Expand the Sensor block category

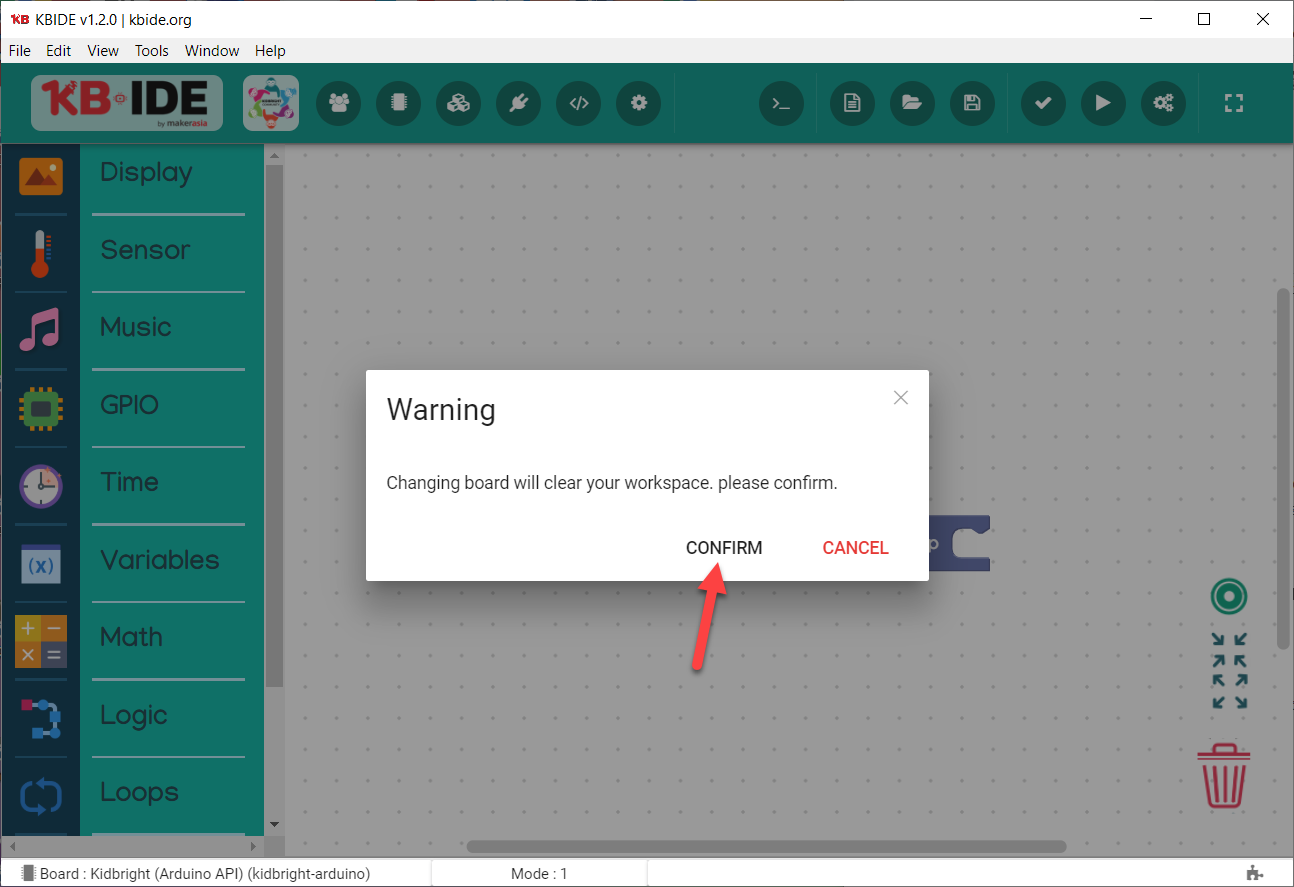(145, 250)
